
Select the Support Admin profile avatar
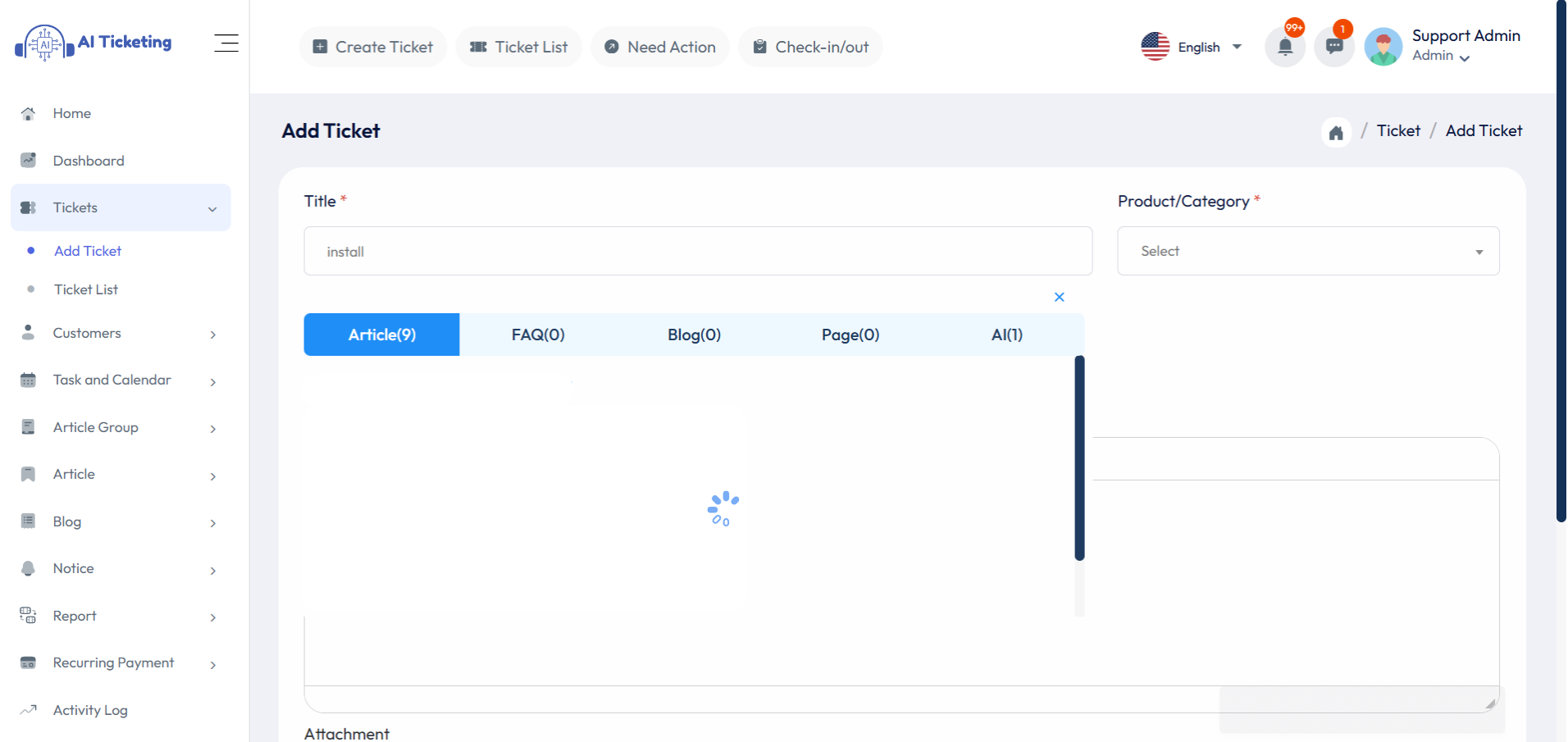click(x=1383, y=47)
